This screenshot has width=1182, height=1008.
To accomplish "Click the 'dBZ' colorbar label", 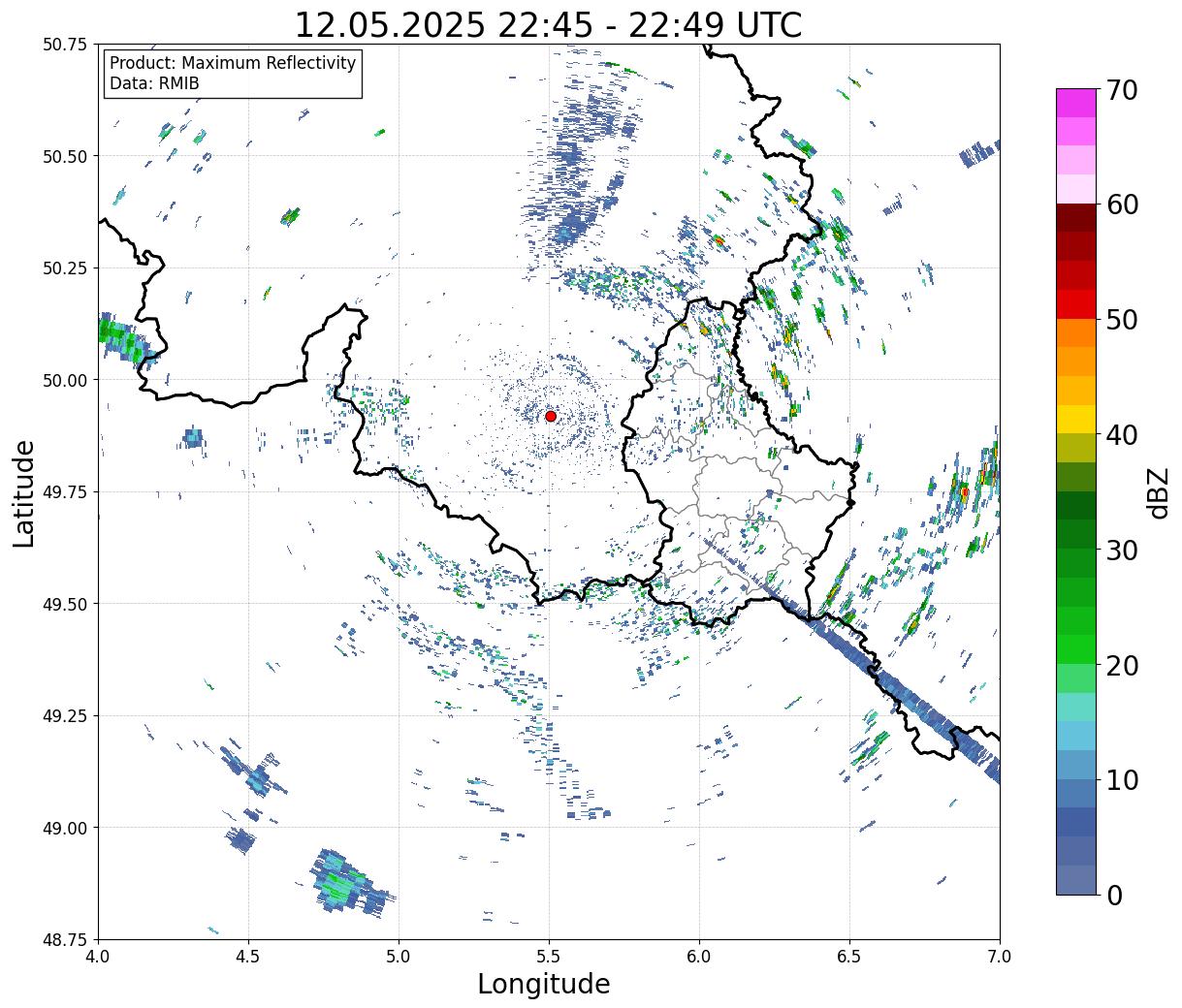I will (1158, 492).
